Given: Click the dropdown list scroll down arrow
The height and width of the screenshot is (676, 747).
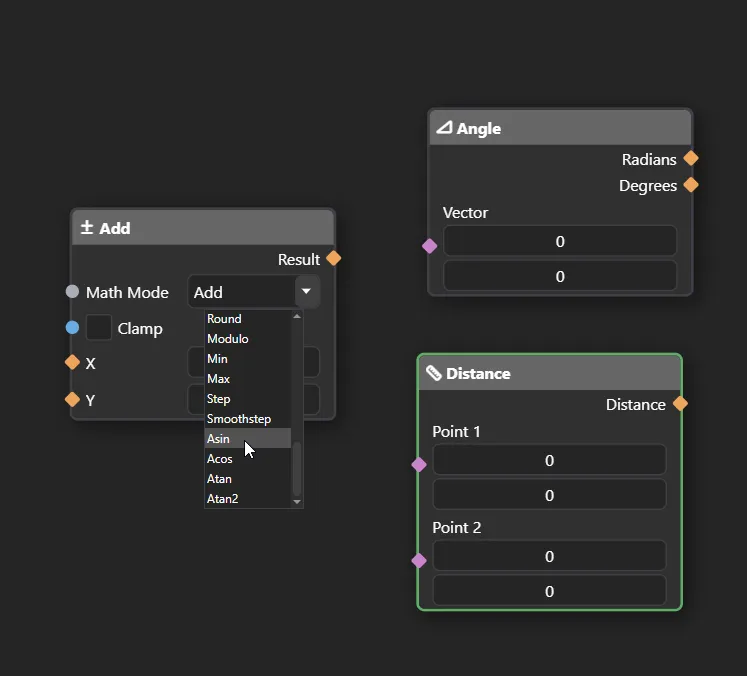Looking at the screenshot, I should pyautogui.click(x=297, y=502).
